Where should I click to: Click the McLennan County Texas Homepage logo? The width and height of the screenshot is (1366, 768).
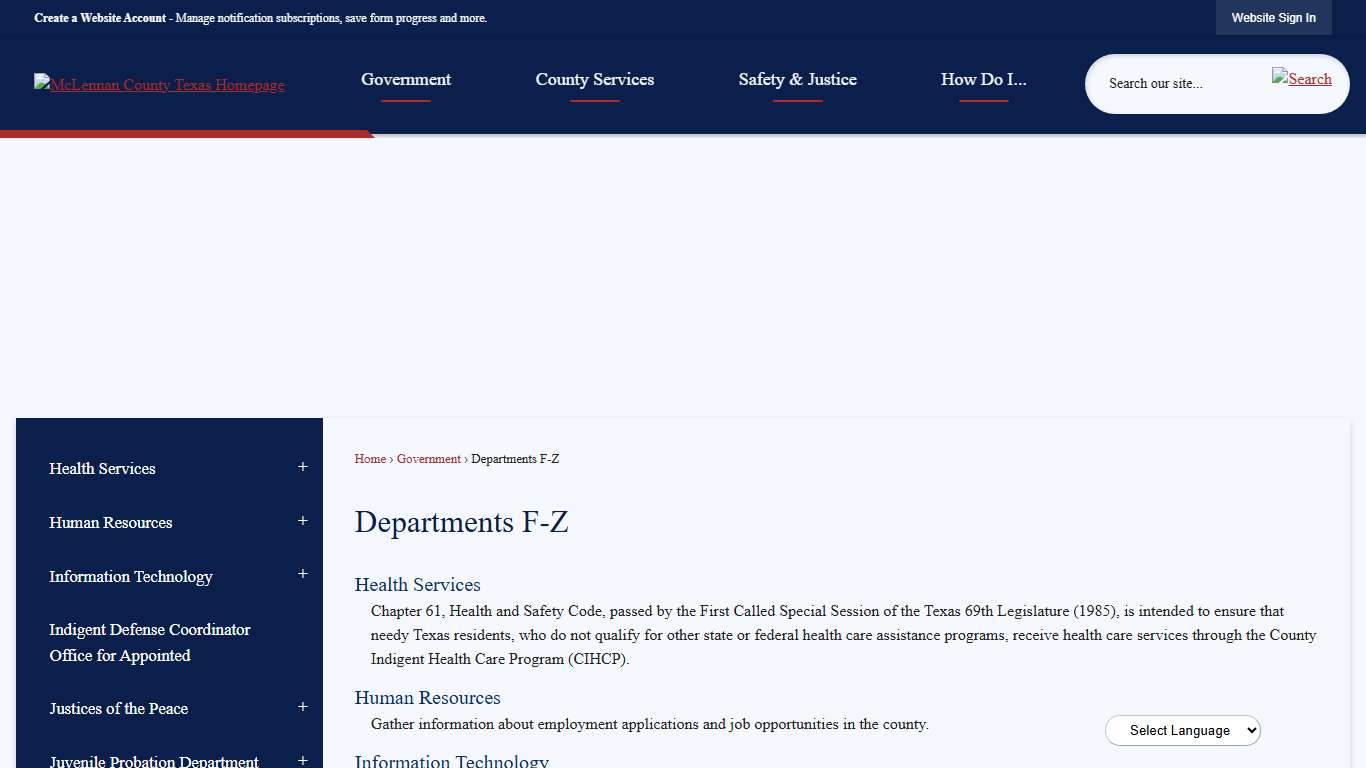point(158,84)
